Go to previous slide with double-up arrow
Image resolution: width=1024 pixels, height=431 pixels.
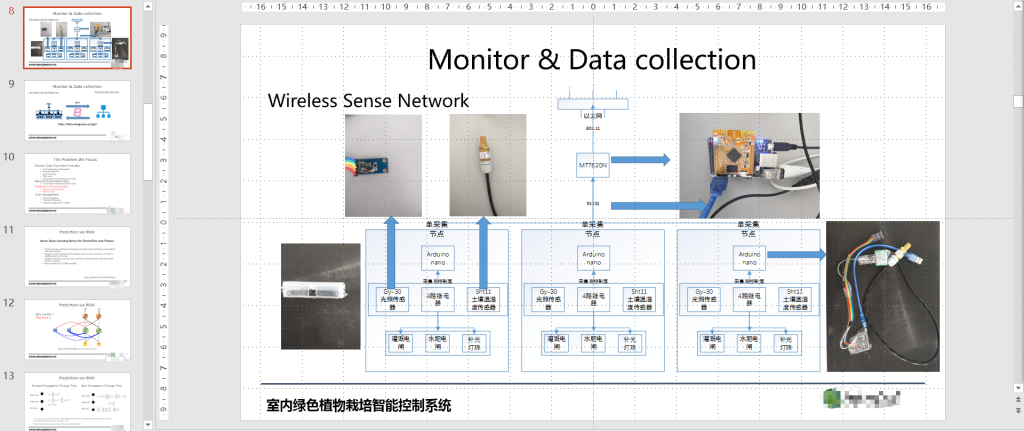[x=1017, y=398]
